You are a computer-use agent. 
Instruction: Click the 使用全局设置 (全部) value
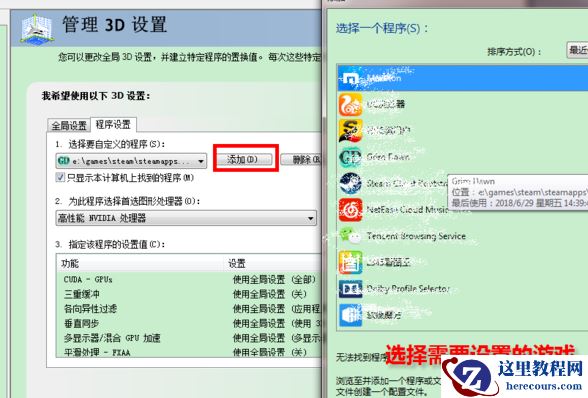point(274,279)
